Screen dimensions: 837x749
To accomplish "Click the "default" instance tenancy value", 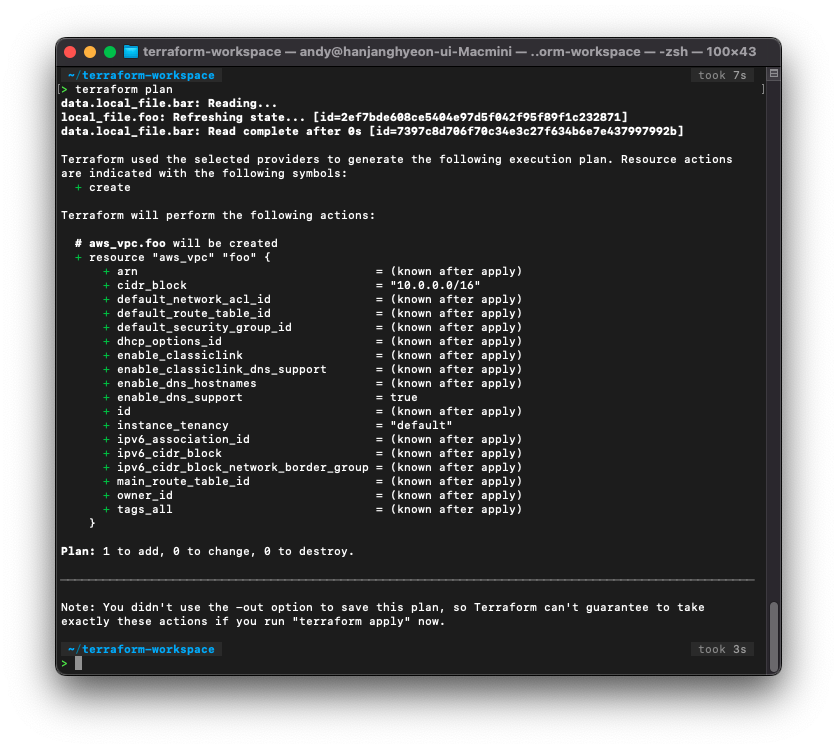I will click(x=421, y=425).
